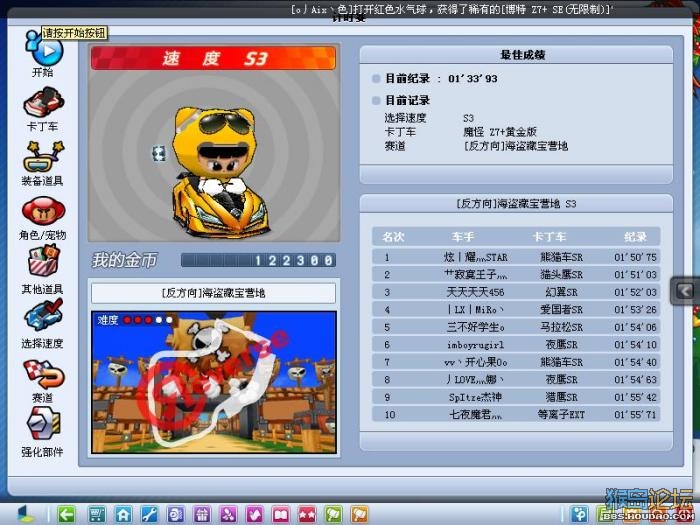Click the home house icon
This screenshot has width=700, height=525.
(123, 515)
